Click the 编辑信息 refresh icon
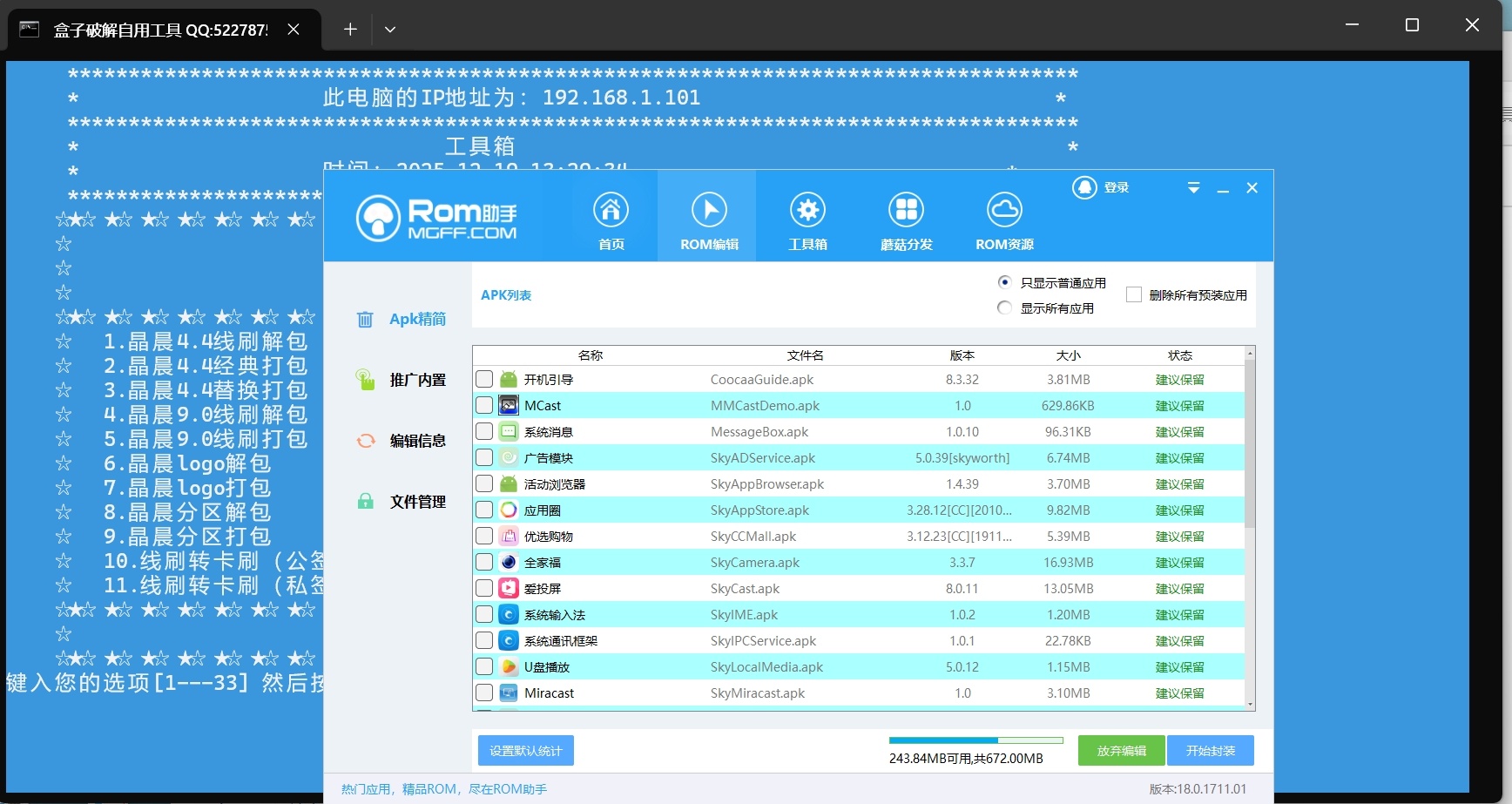The image size is (1512, 804). click(366, 441)
